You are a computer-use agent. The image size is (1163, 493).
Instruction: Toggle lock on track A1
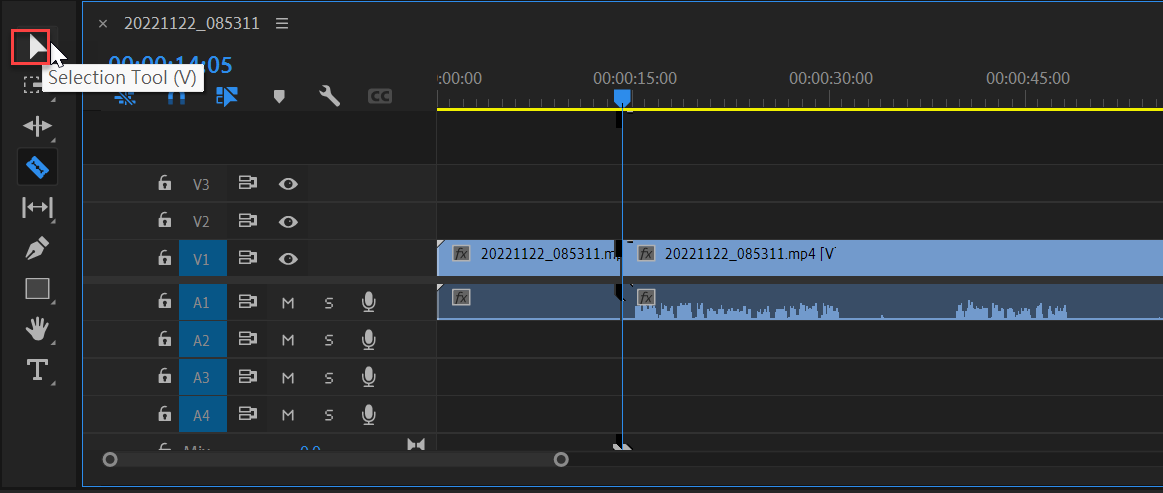[x=165, y=302]
